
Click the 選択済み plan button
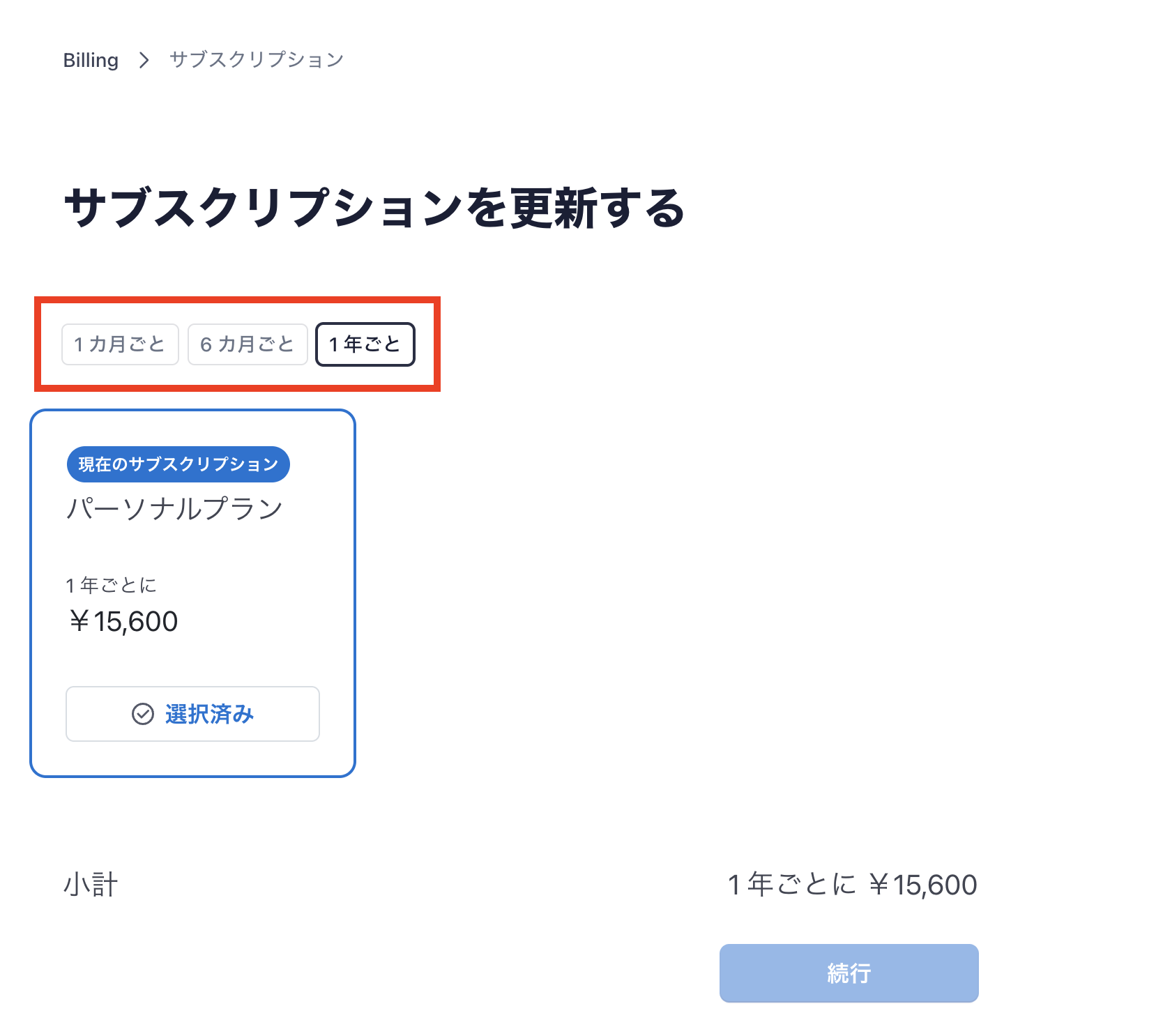click(192, 714)
